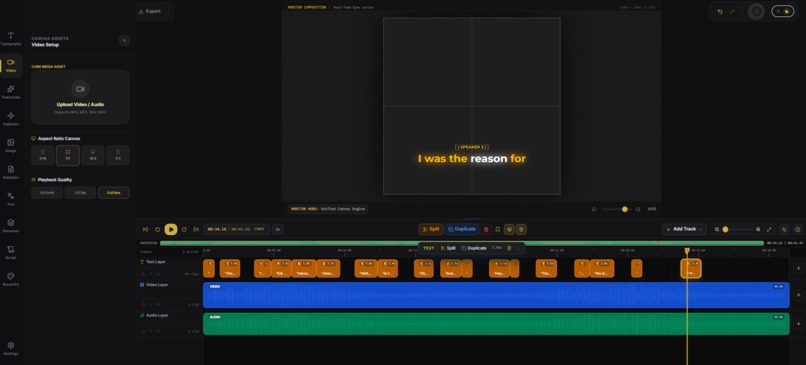Select 16:9 aspect ratio canvas
Screen dimensions: 806x365
click(93, 155)
